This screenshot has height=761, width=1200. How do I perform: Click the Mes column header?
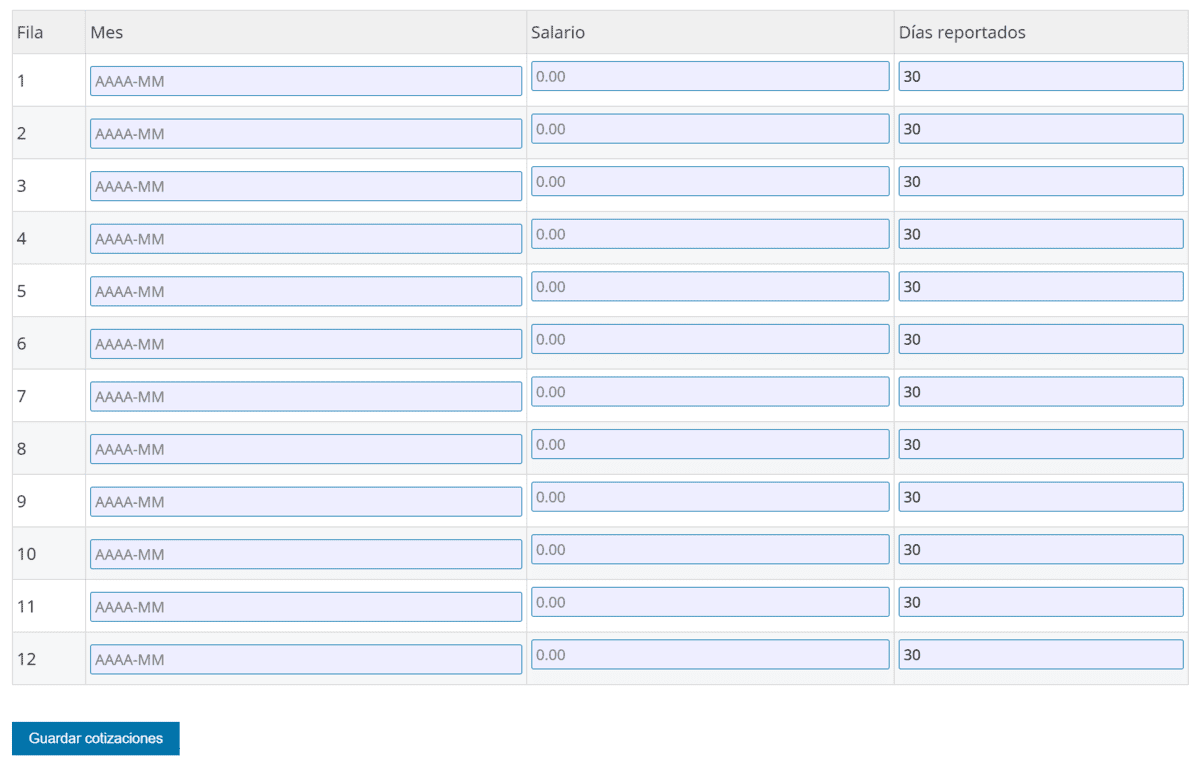click(x=107, y=33)
